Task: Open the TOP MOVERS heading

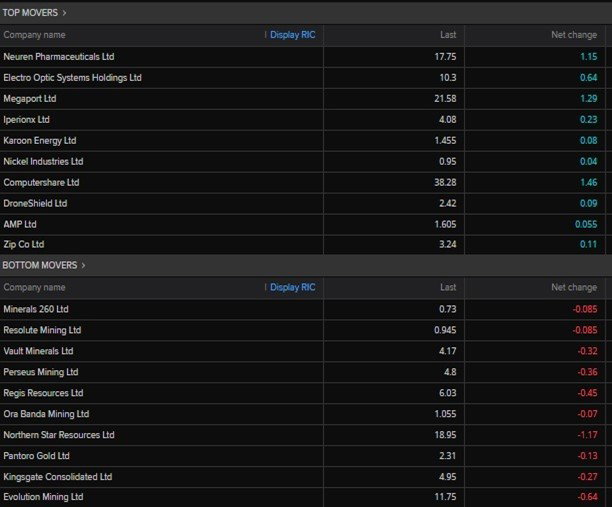Action: (x=30, y=12)
